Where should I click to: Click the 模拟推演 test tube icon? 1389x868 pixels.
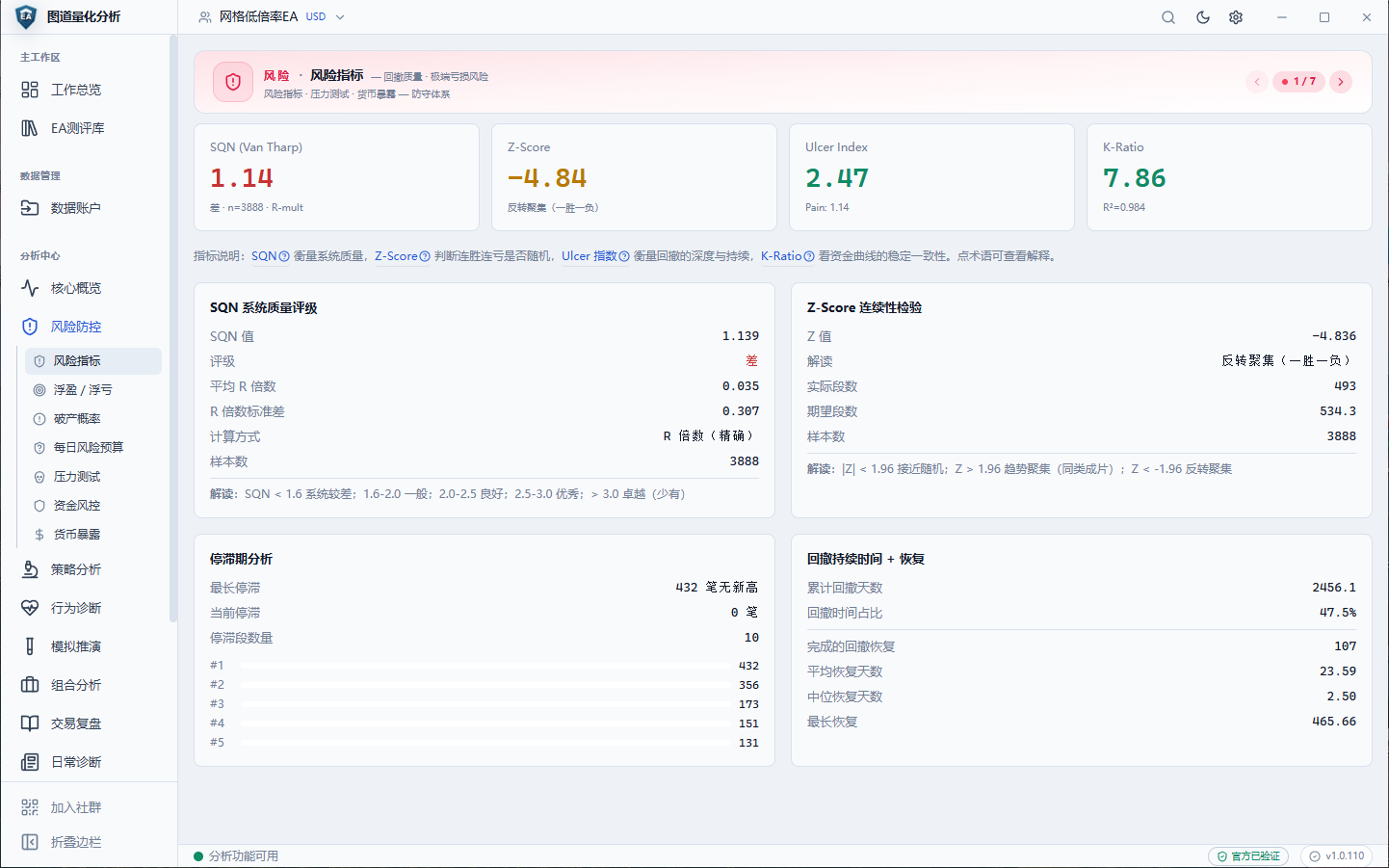[30, 646]
